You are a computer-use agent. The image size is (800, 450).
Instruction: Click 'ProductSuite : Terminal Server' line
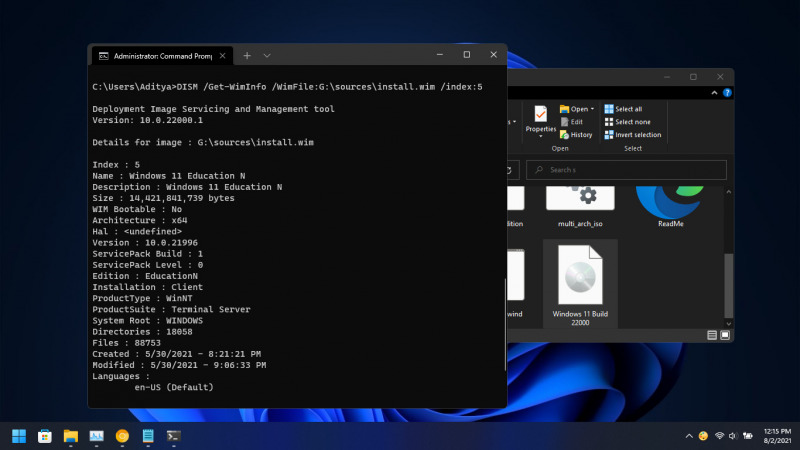(x=171, y=310)
